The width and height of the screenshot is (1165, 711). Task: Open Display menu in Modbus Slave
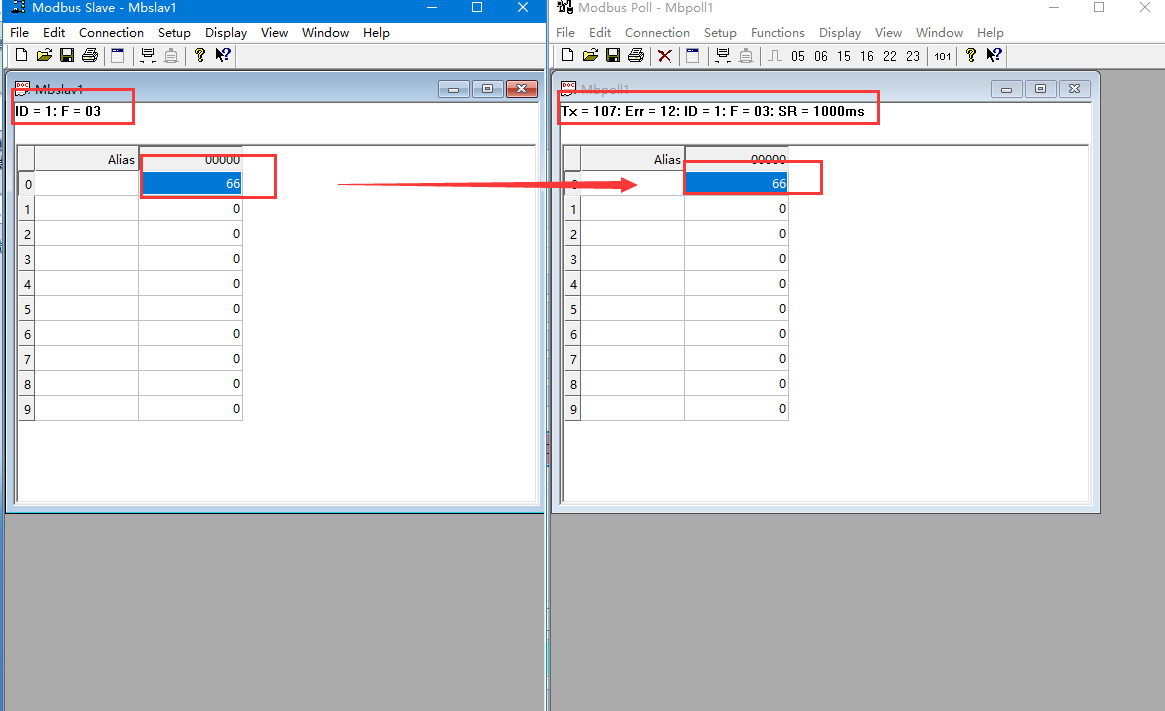226,32
